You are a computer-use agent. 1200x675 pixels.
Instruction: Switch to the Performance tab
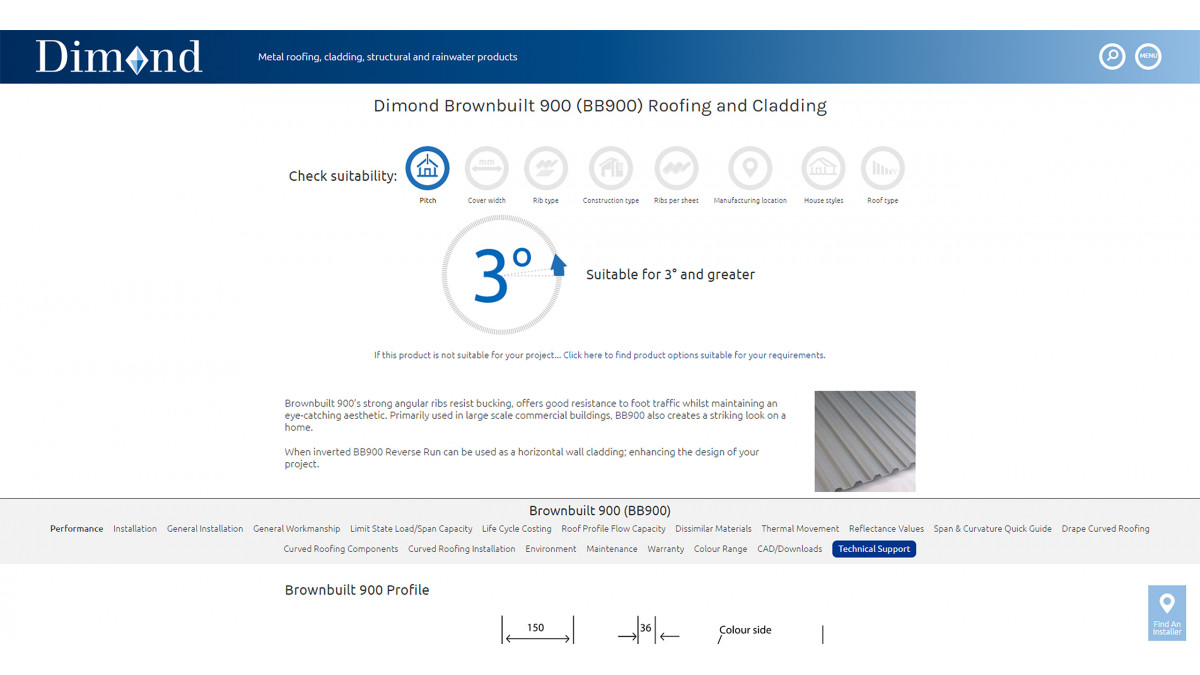pyautogui.click(x=77, y=529)
